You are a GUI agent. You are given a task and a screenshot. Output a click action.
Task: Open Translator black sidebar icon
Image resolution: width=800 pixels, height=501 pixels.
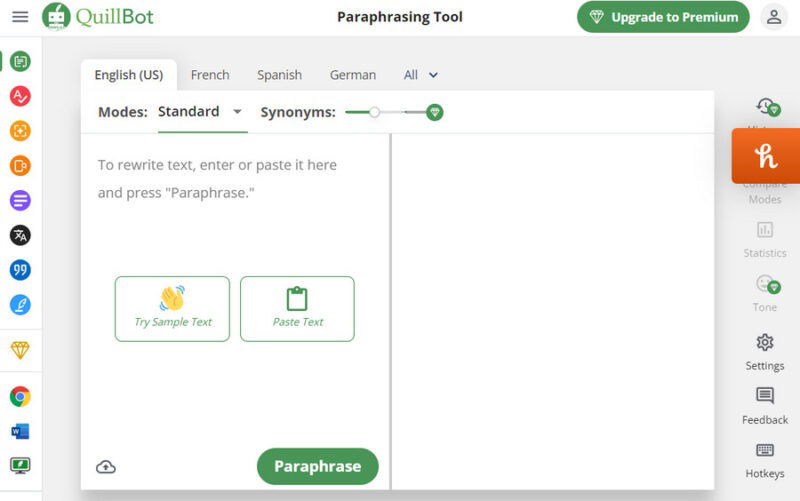pos(20,235)
